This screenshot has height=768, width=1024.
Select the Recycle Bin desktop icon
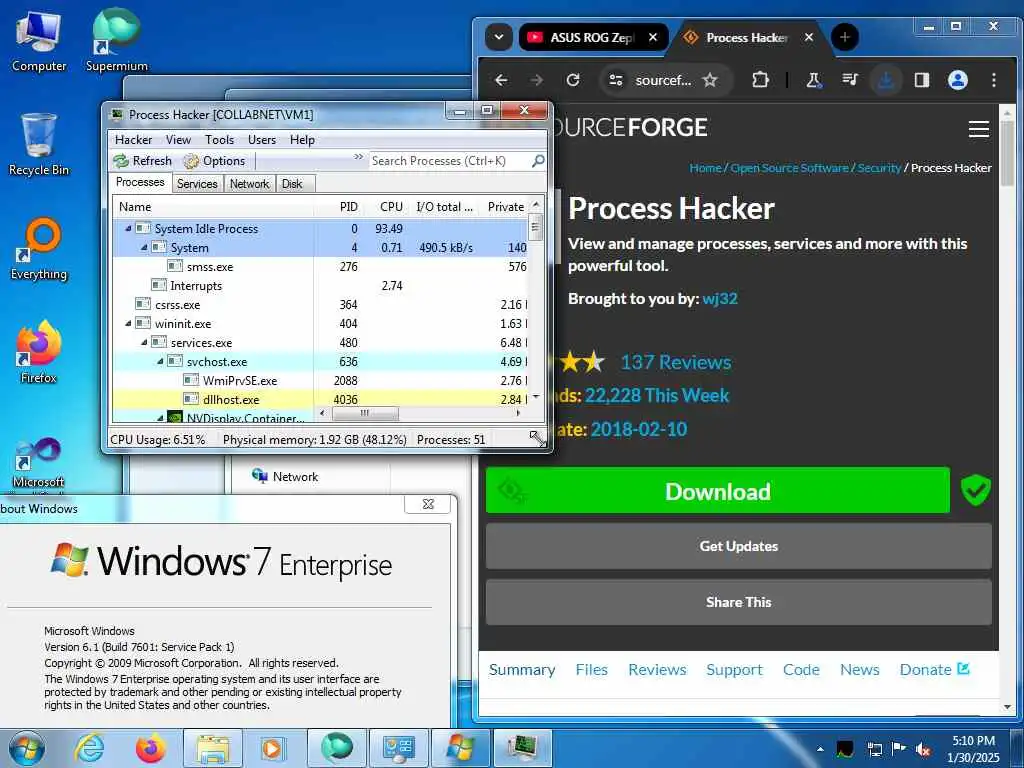(39, 144)
